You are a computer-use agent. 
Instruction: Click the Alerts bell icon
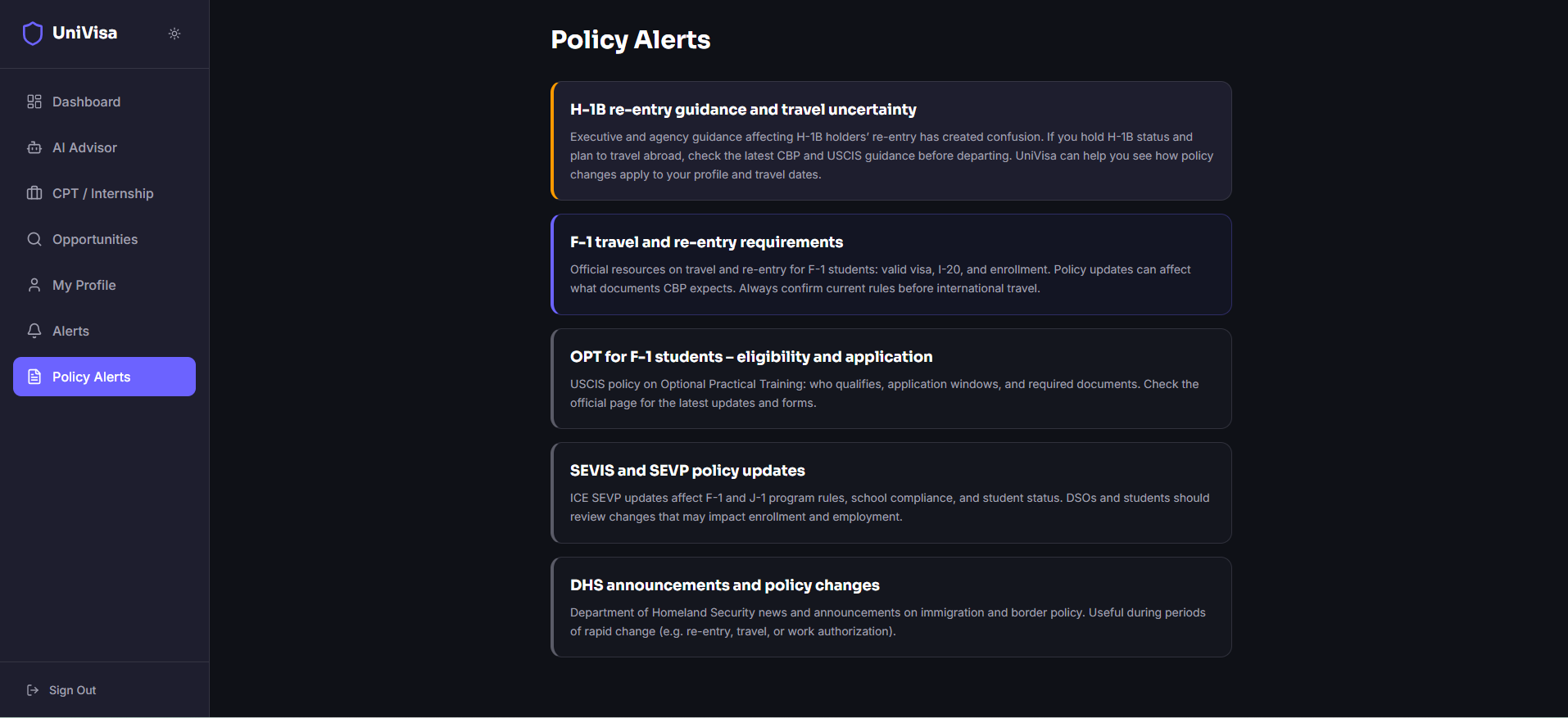click(x=34, y=331)
